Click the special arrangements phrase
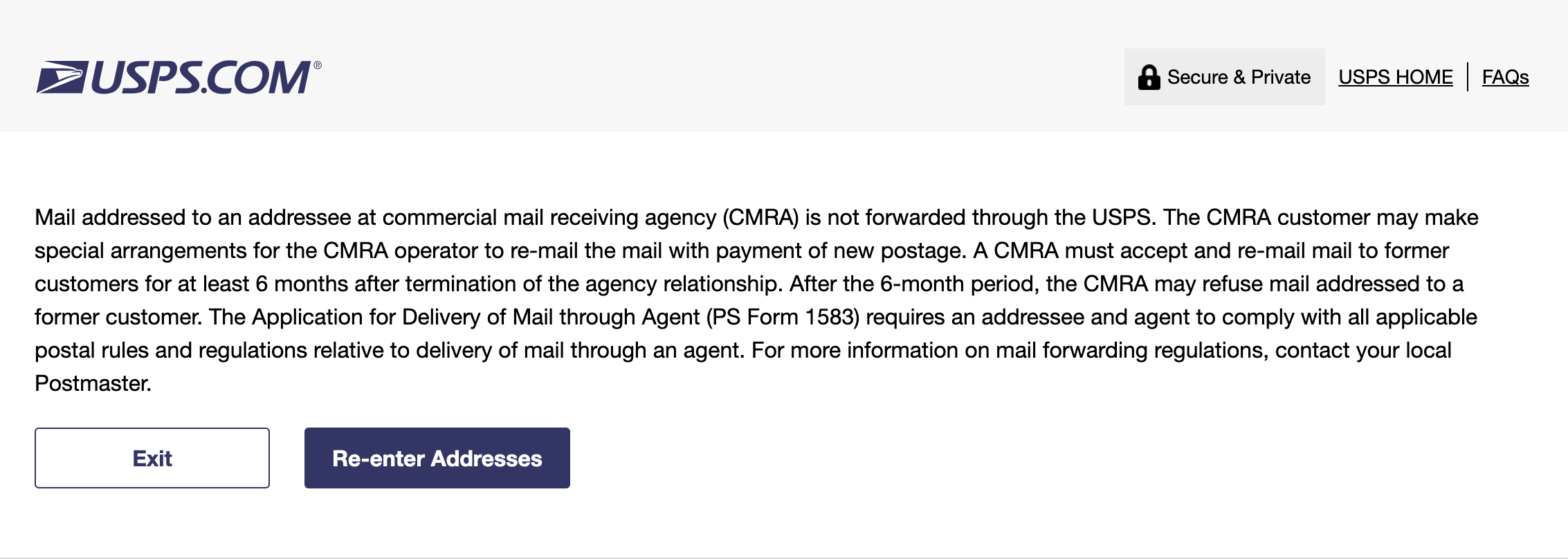 click(x=140, y=250)
